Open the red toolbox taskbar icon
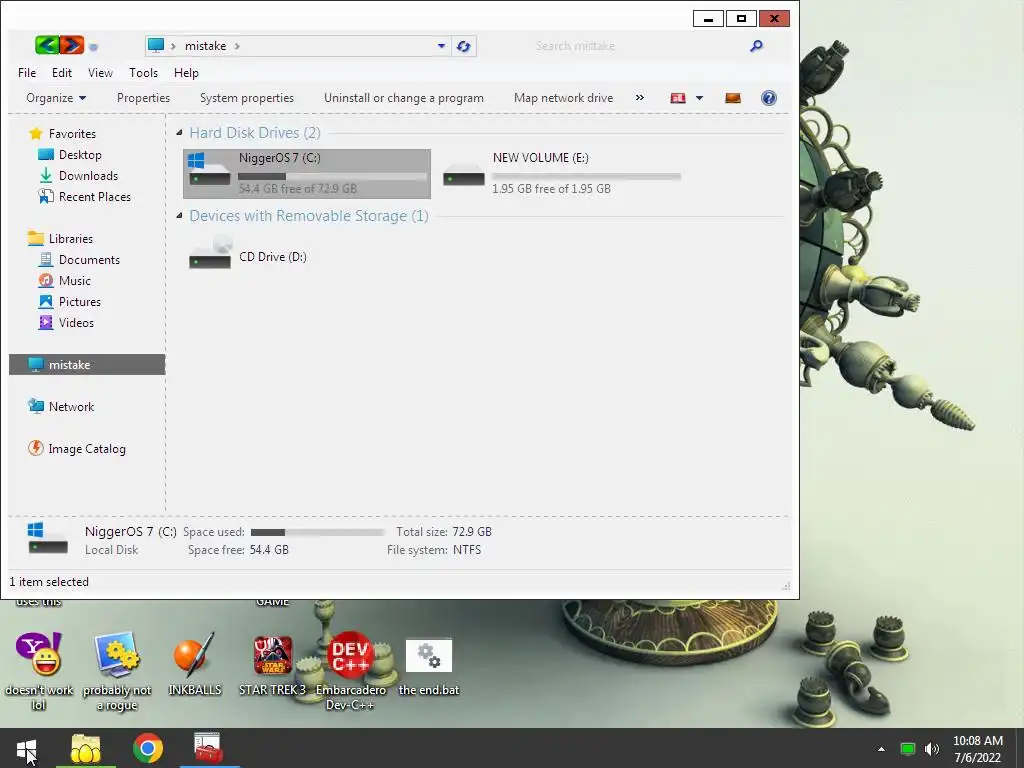The width and height of the screenshot is (1024, 768). click(208, 748)
